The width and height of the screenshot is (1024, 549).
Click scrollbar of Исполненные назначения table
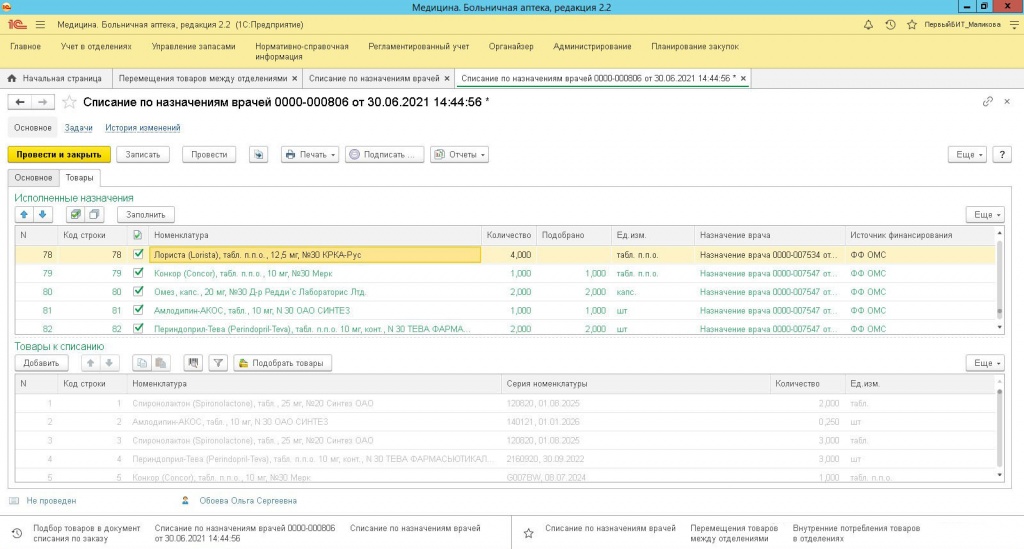[999, 281]
